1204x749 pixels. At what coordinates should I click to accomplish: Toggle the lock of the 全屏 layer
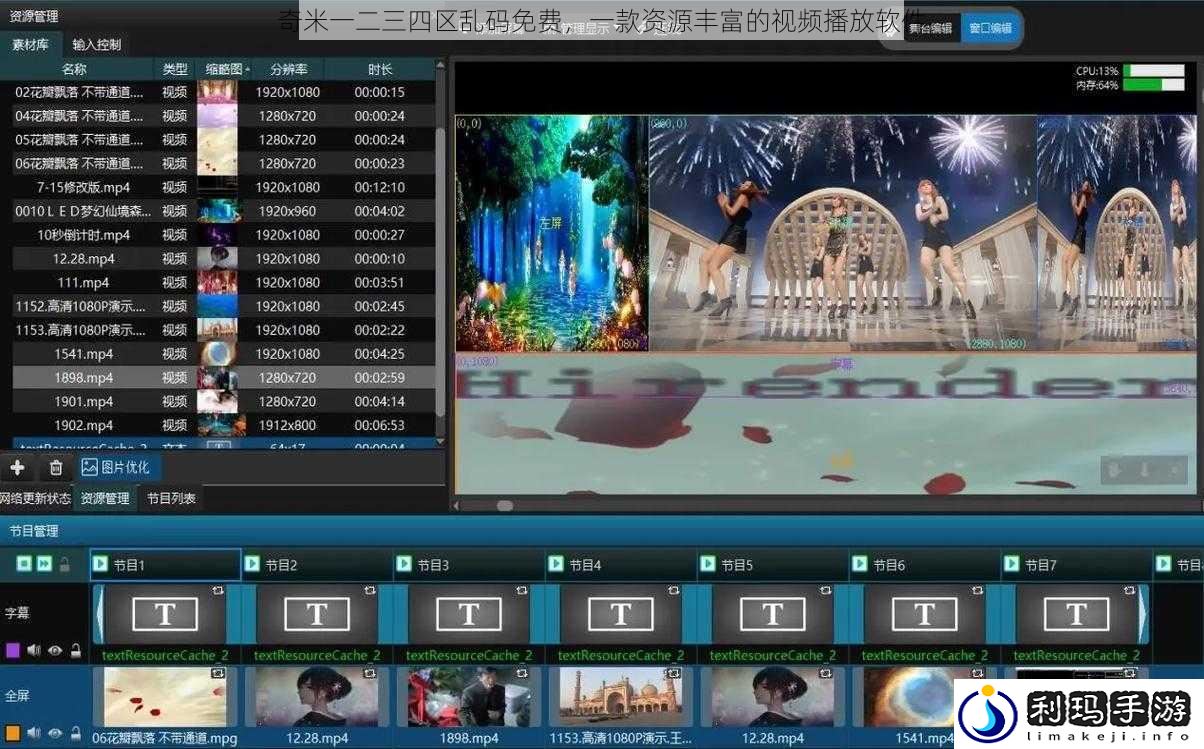tap(75, 733)
